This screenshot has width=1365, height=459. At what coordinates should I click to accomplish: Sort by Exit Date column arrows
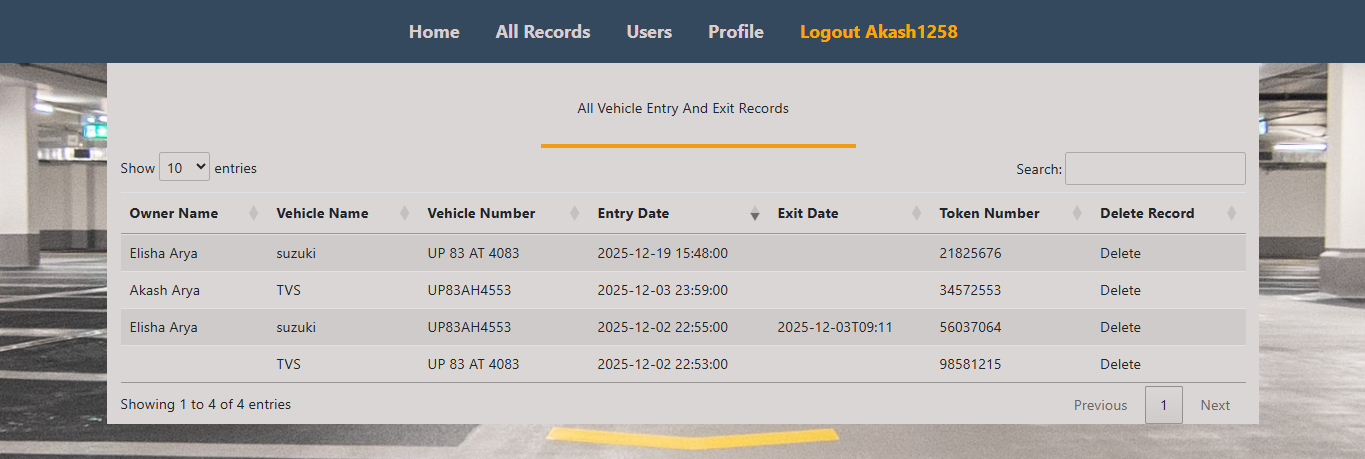(x=916, y=213)
